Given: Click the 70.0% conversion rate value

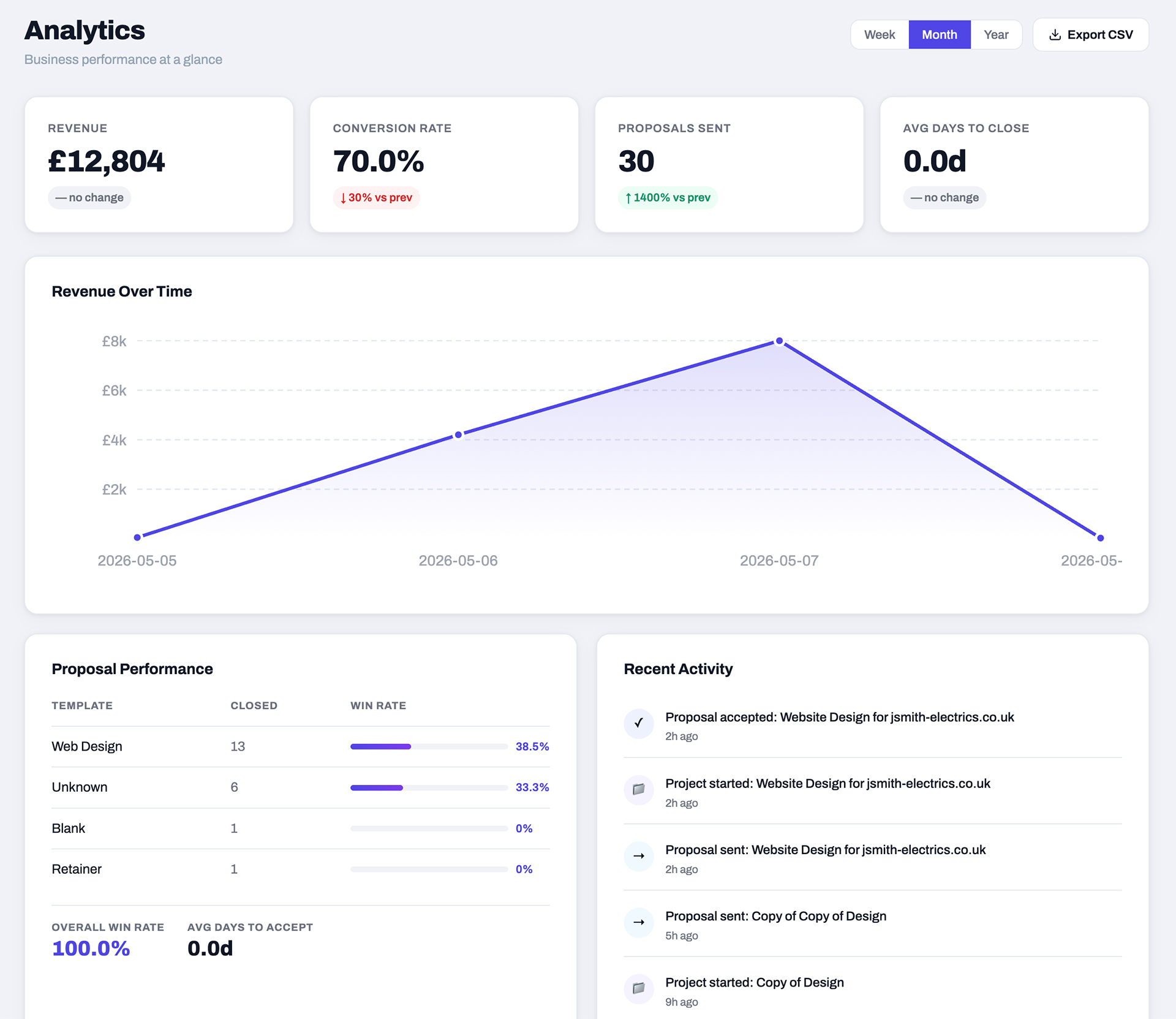Looking at the screenshot, I should tap(379, 161).
